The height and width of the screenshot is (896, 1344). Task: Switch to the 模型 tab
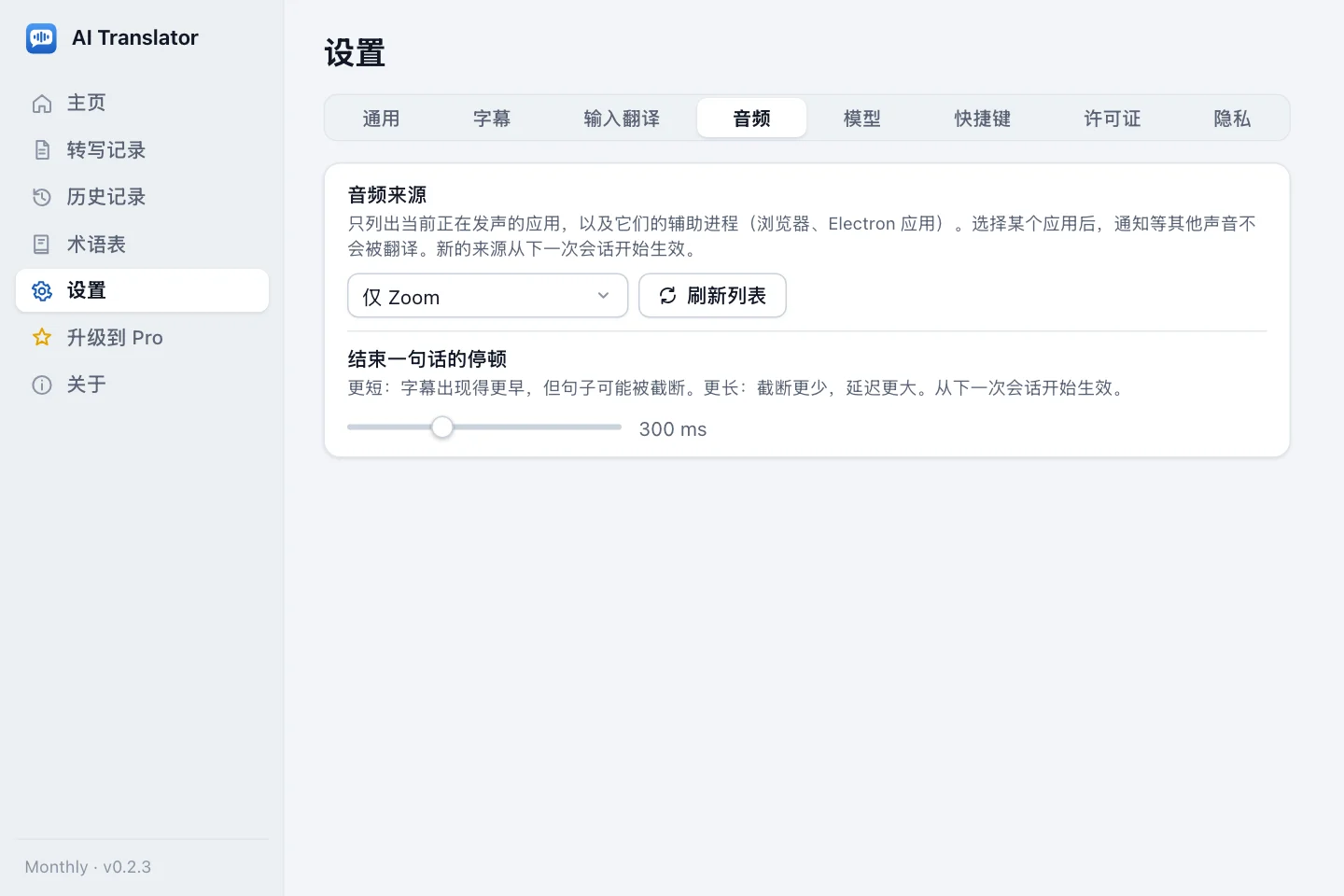pos(862,119)
